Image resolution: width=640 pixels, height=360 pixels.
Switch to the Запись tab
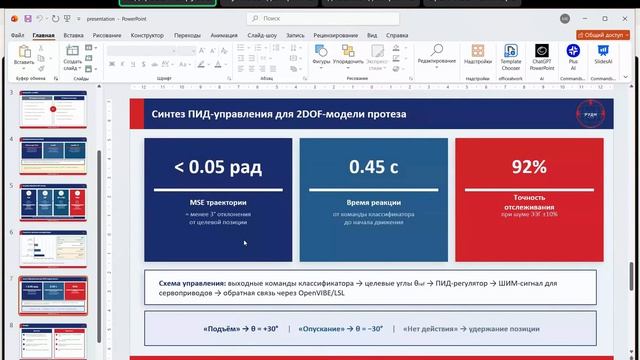tap(295, 36)
